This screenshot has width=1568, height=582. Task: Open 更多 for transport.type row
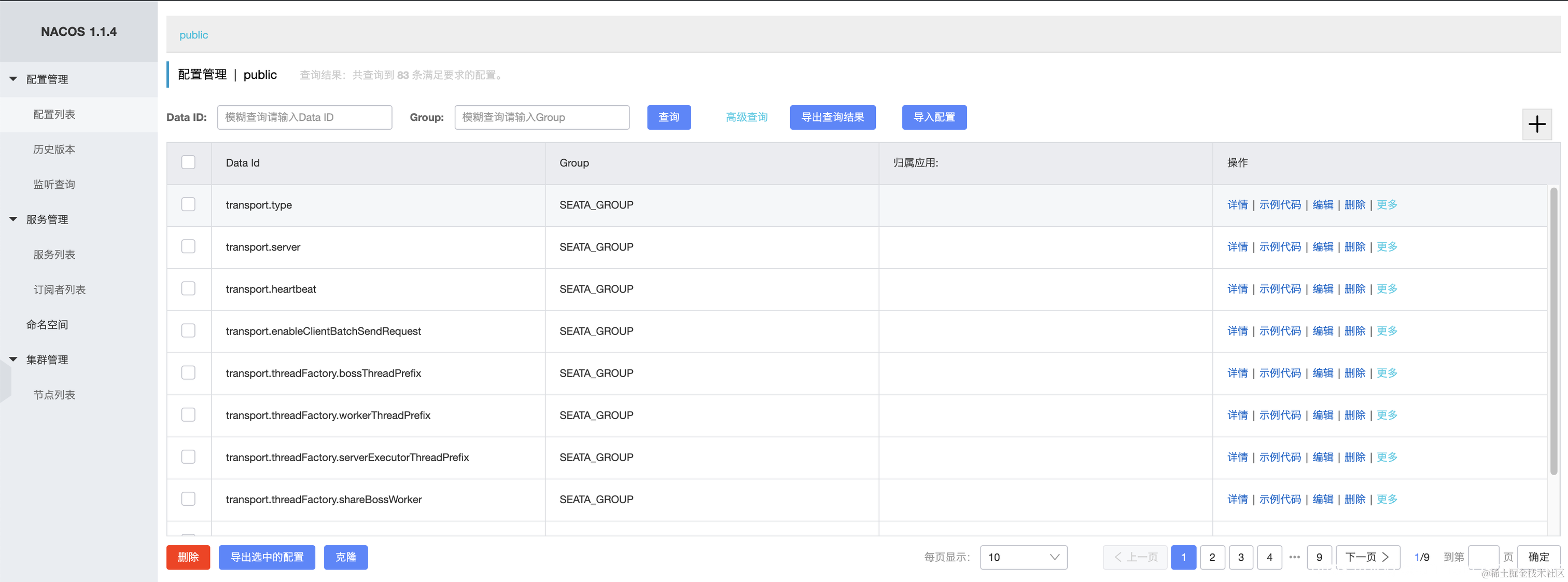1387,204
